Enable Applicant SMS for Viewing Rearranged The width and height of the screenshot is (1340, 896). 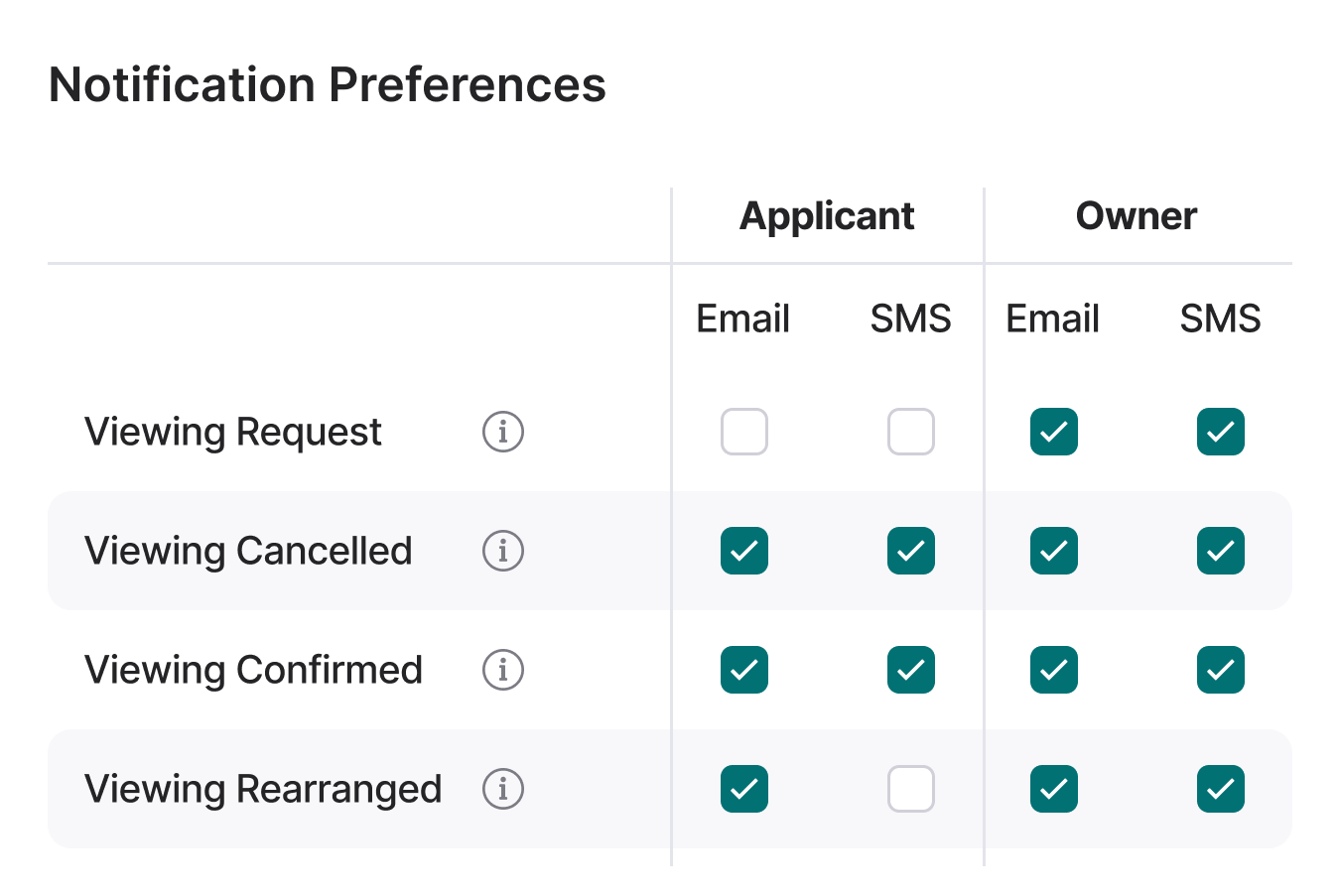pos(910,789)
